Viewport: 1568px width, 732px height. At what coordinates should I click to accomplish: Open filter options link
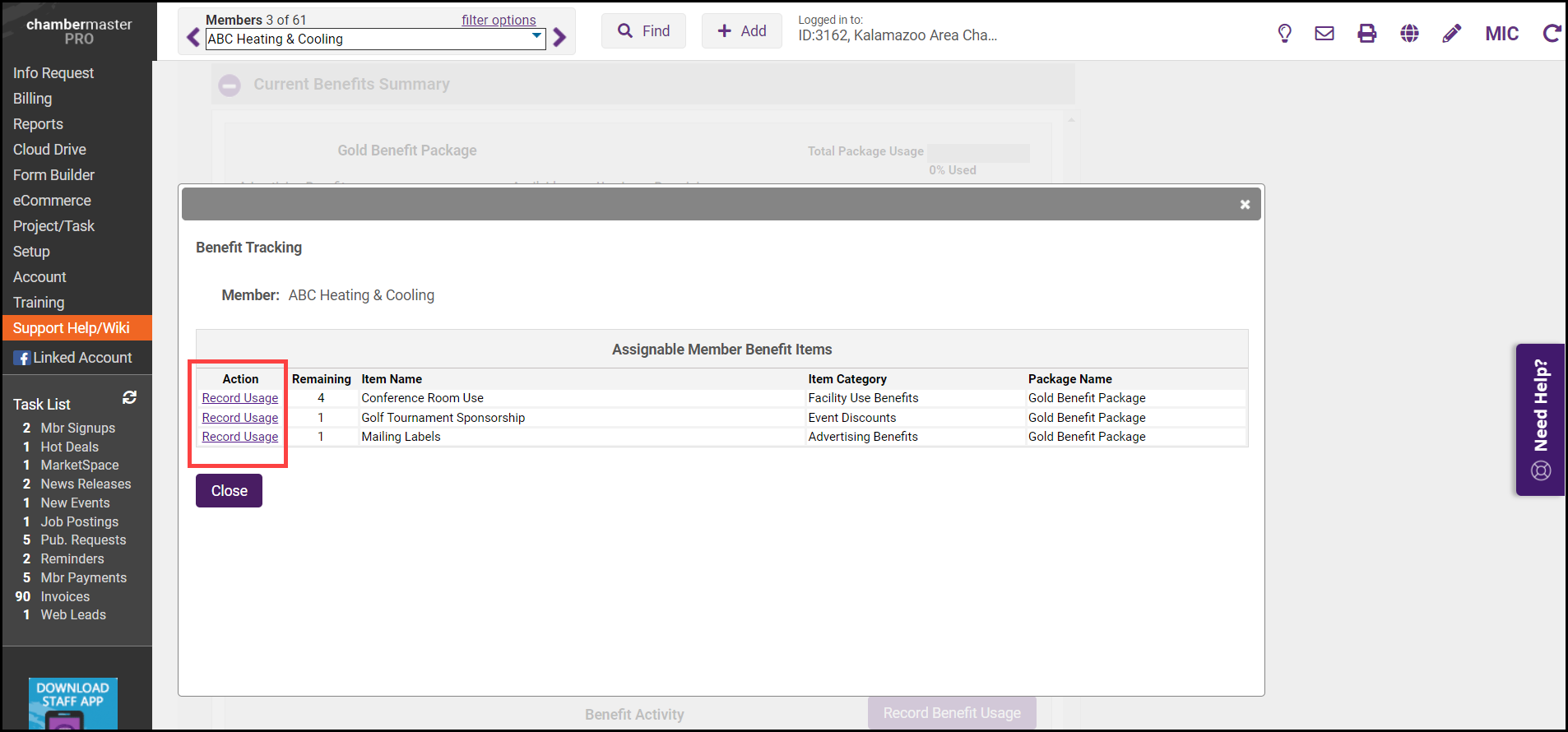499,20
